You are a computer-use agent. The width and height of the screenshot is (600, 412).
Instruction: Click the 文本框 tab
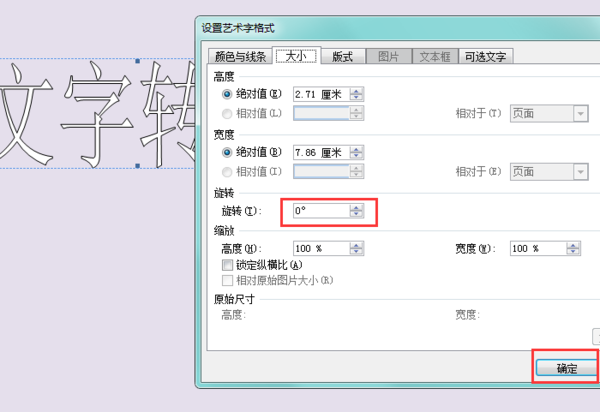tap(435, 57)
